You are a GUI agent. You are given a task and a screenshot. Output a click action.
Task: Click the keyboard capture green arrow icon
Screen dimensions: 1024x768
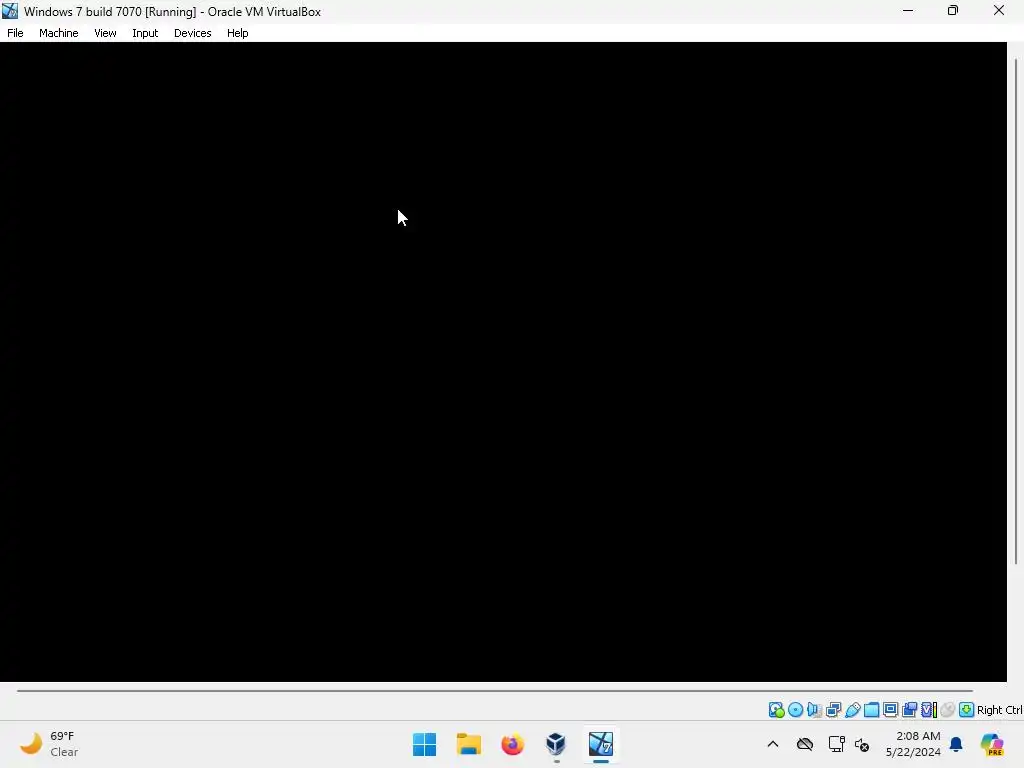pos(967,710)
